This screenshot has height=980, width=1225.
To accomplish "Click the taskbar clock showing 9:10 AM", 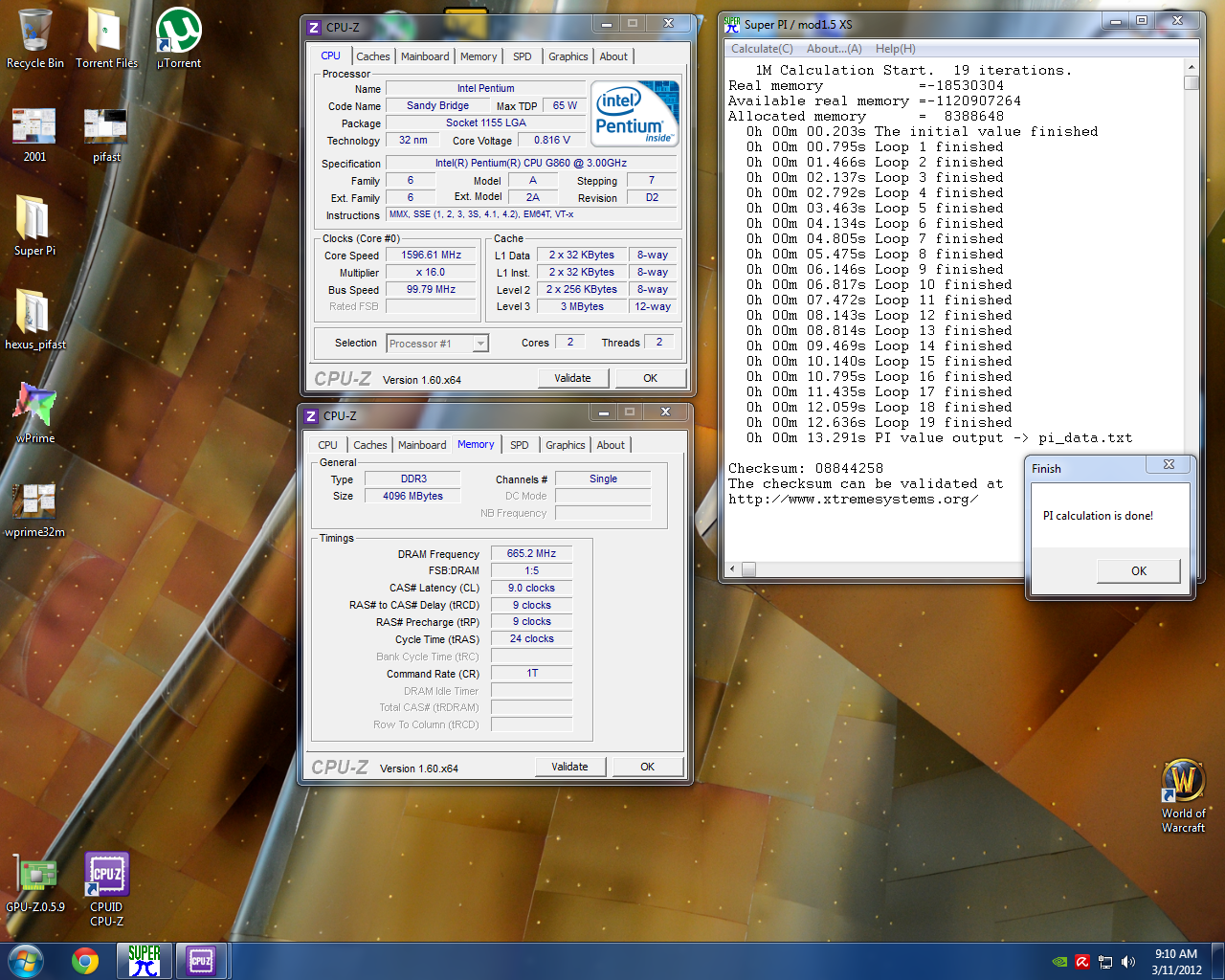I will pyautogui.click(x=1176, y=962).
